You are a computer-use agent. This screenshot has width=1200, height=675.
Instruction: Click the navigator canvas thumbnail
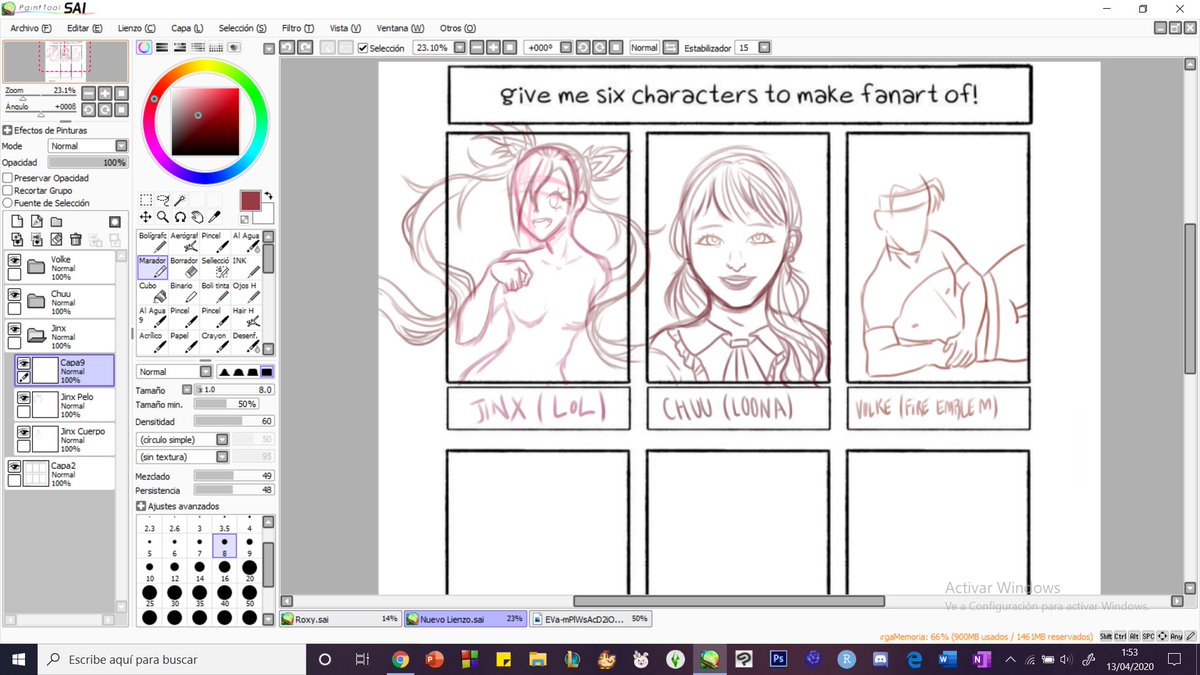coord(64,62)
